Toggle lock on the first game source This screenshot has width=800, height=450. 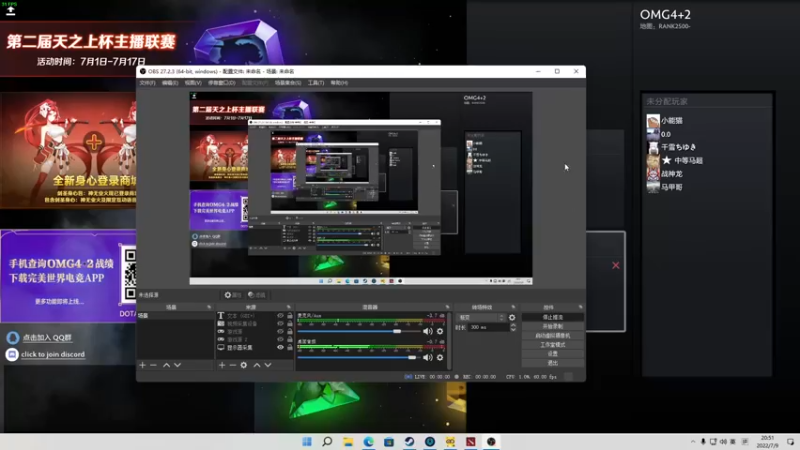[290, 332]
